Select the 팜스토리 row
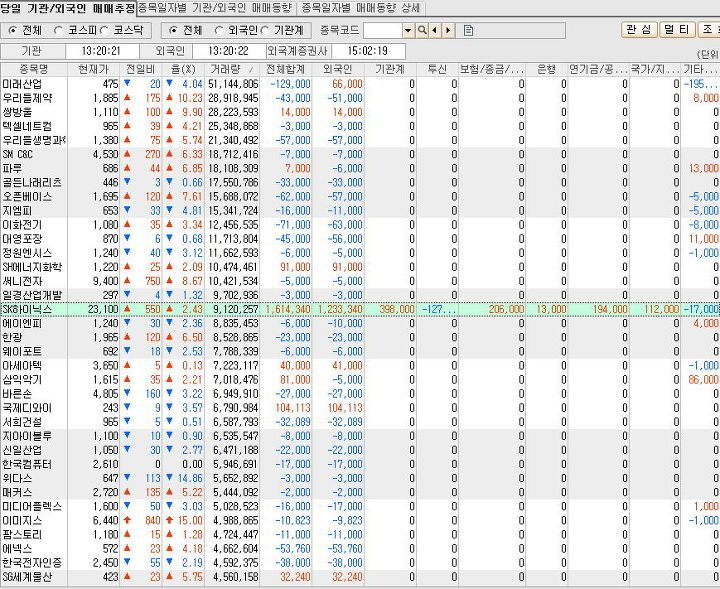Image resolution: width=720 pixels, height=589 pixels. tap(360, 534)
